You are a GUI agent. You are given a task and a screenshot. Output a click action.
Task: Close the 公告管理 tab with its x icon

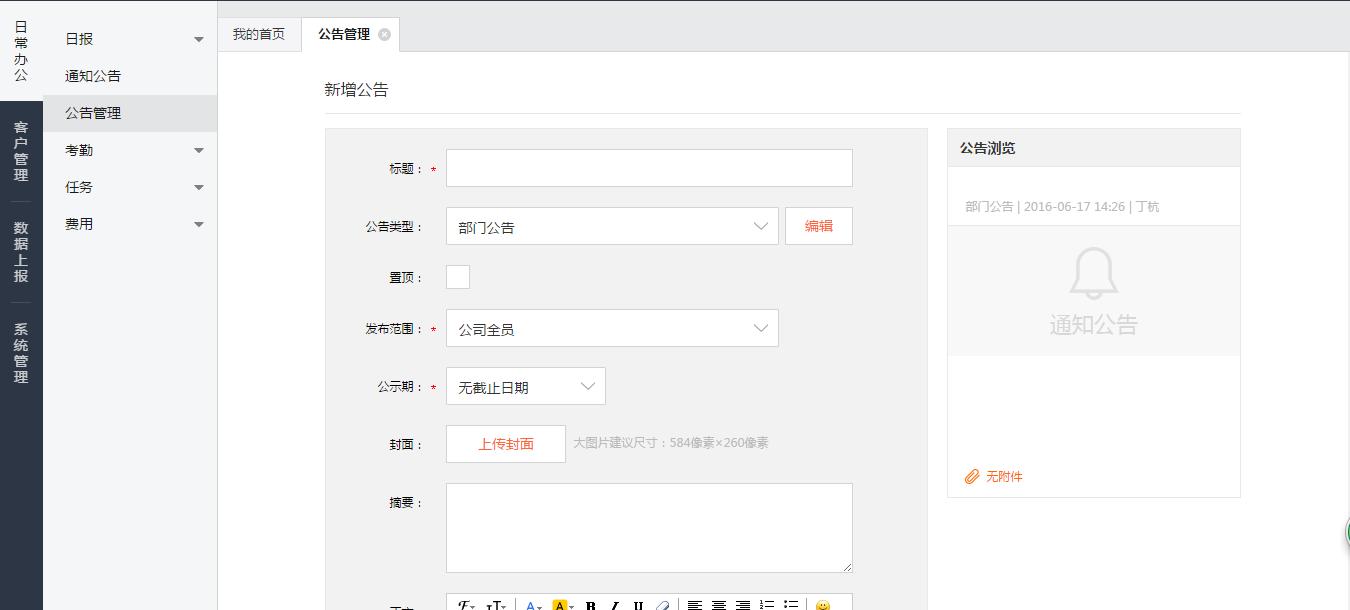(x=384, y=35)
